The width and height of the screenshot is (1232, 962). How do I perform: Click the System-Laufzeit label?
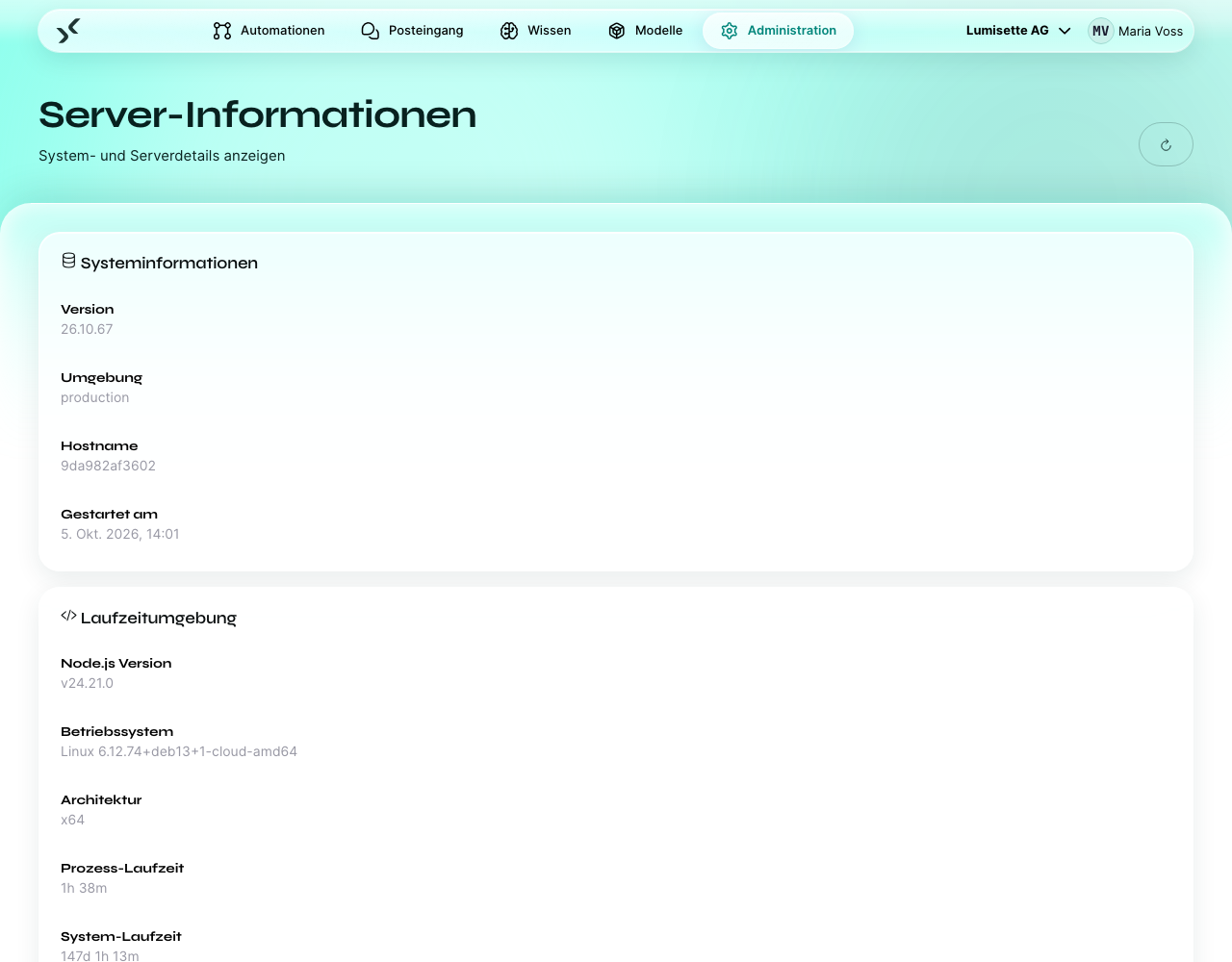(121, 936)
